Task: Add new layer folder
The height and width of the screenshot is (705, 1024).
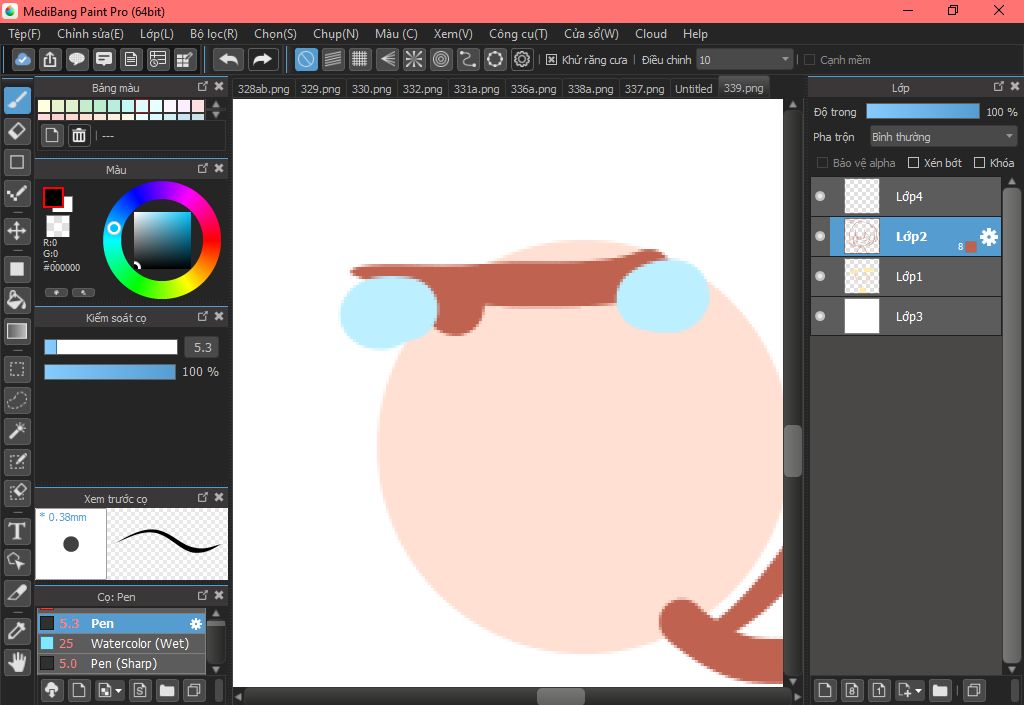Action: [940, 690]
